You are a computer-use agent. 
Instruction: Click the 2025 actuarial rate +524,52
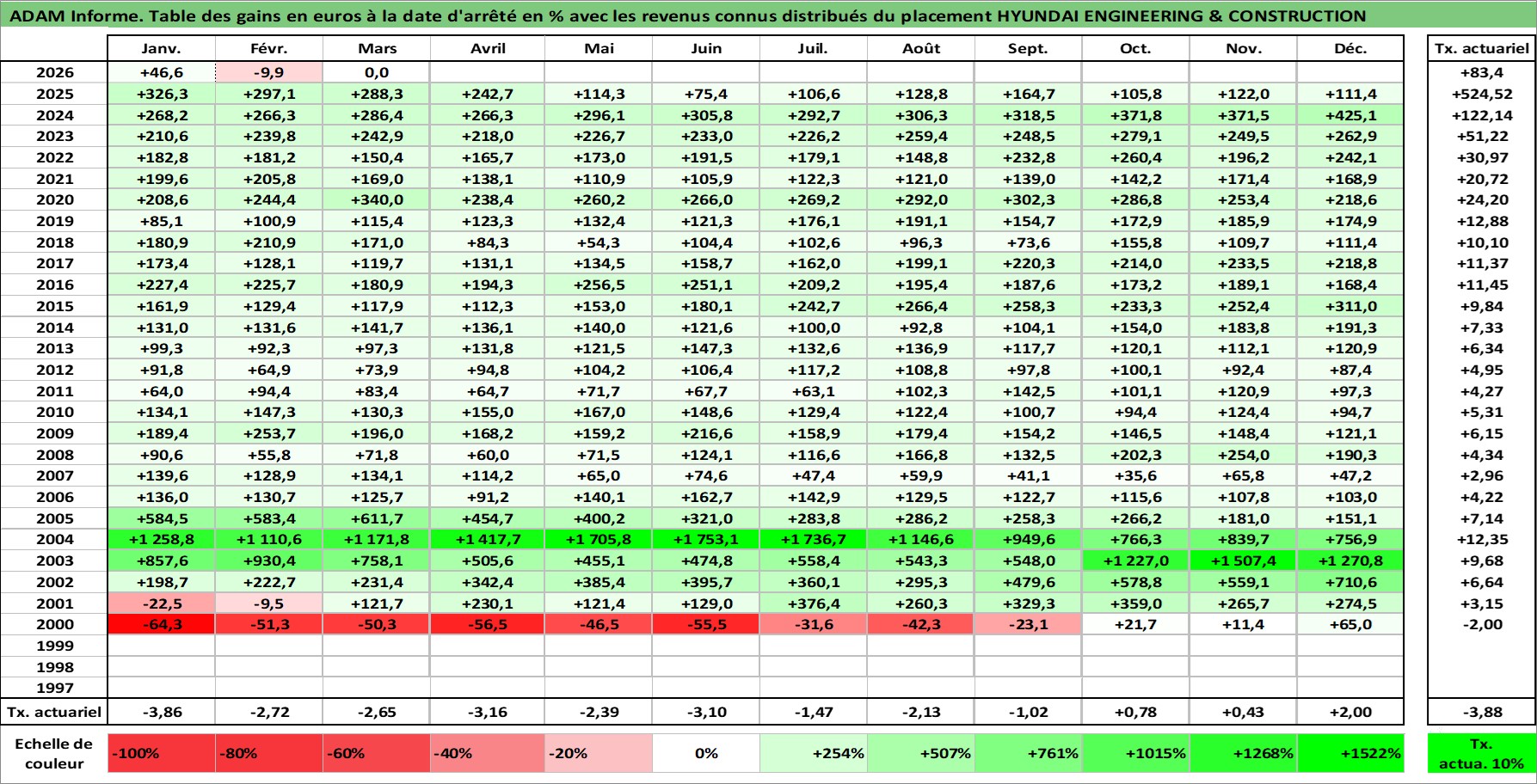point(1481,95)
